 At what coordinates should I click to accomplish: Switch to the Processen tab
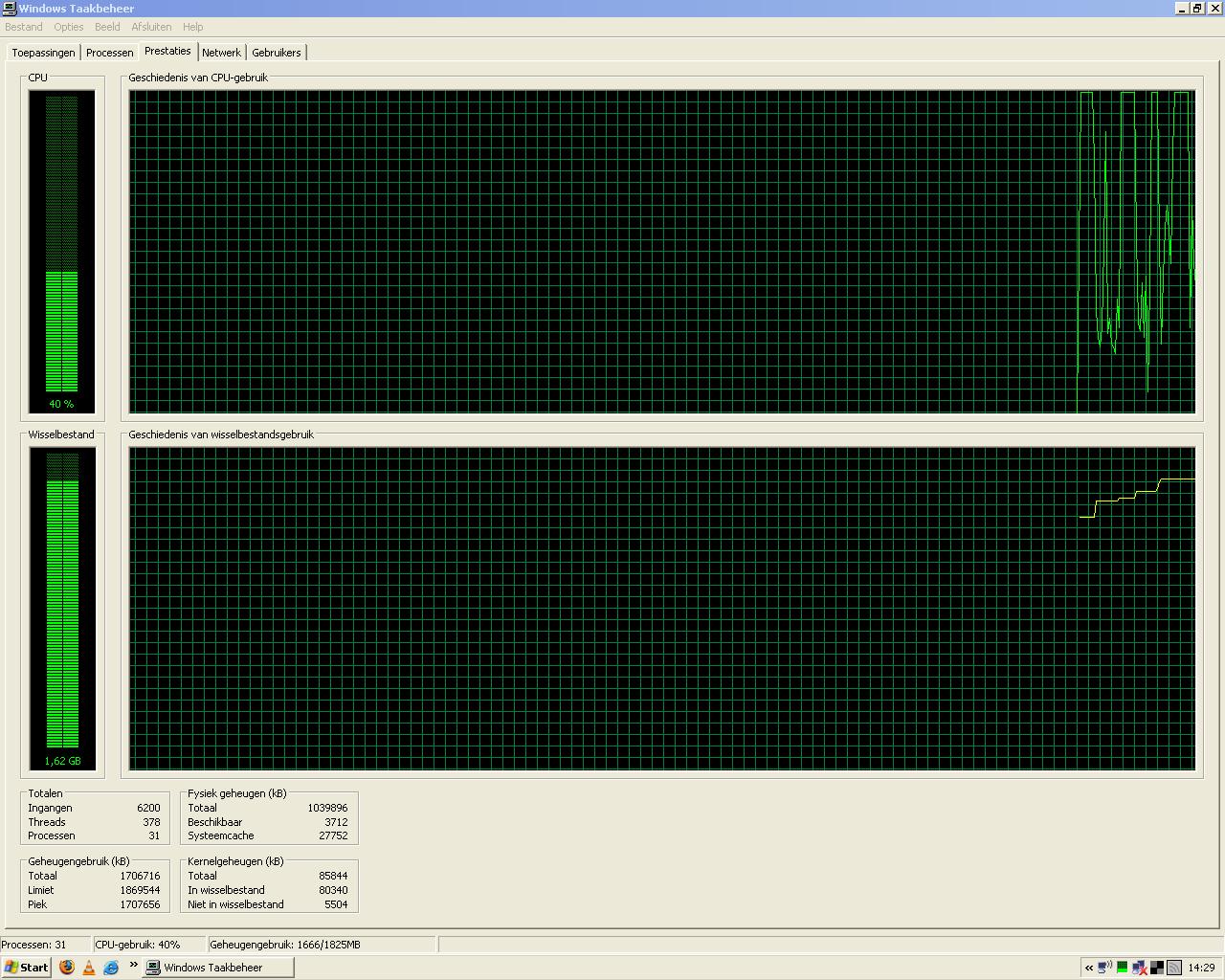tap(110, 53)
